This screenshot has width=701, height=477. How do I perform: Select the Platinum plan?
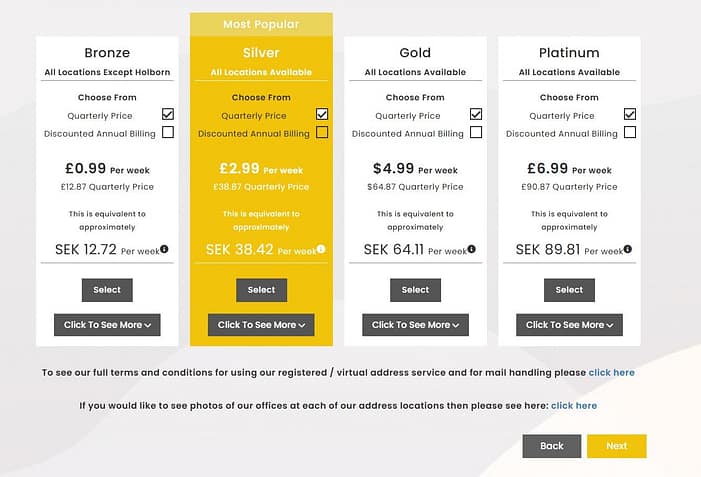point(569,290)
